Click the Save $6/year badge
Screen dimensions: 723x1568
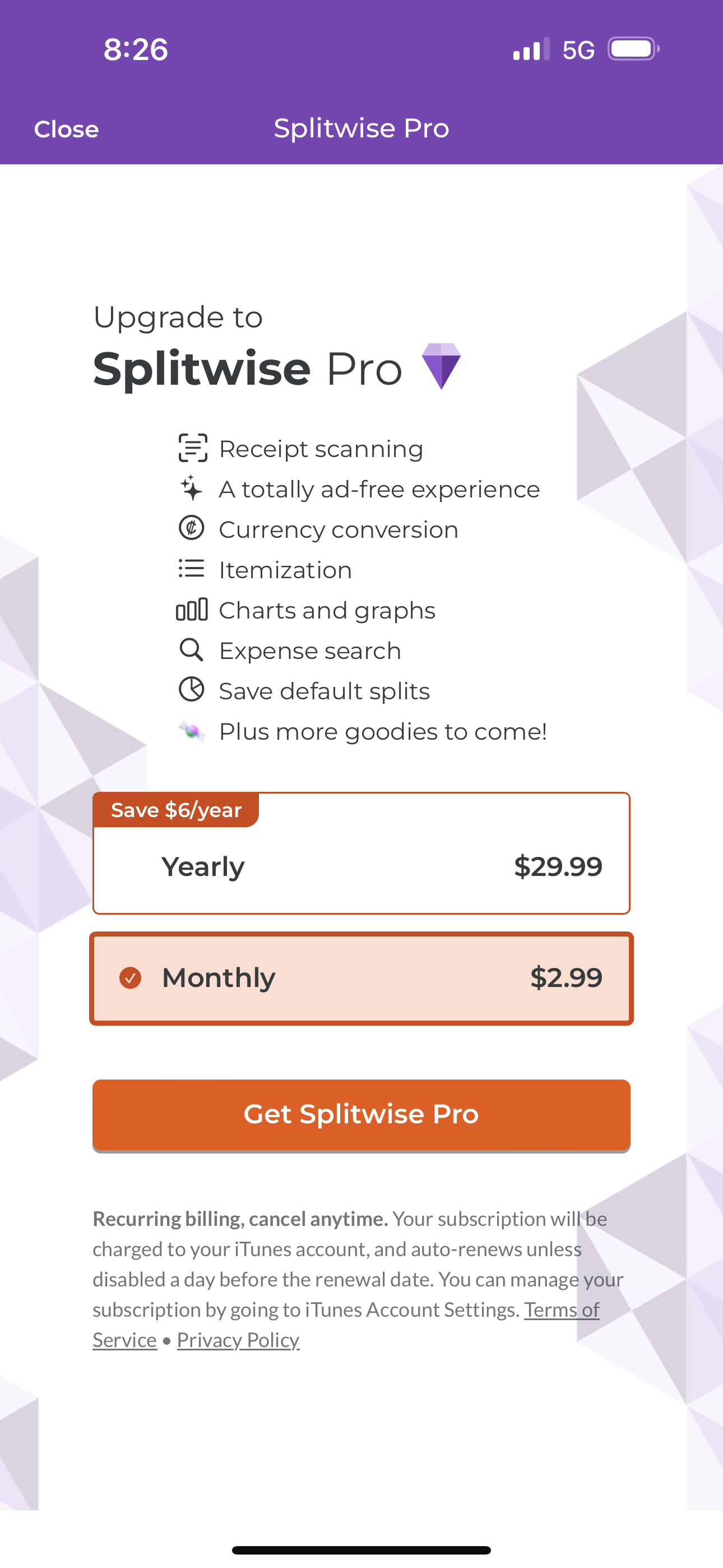coord(175,810)
